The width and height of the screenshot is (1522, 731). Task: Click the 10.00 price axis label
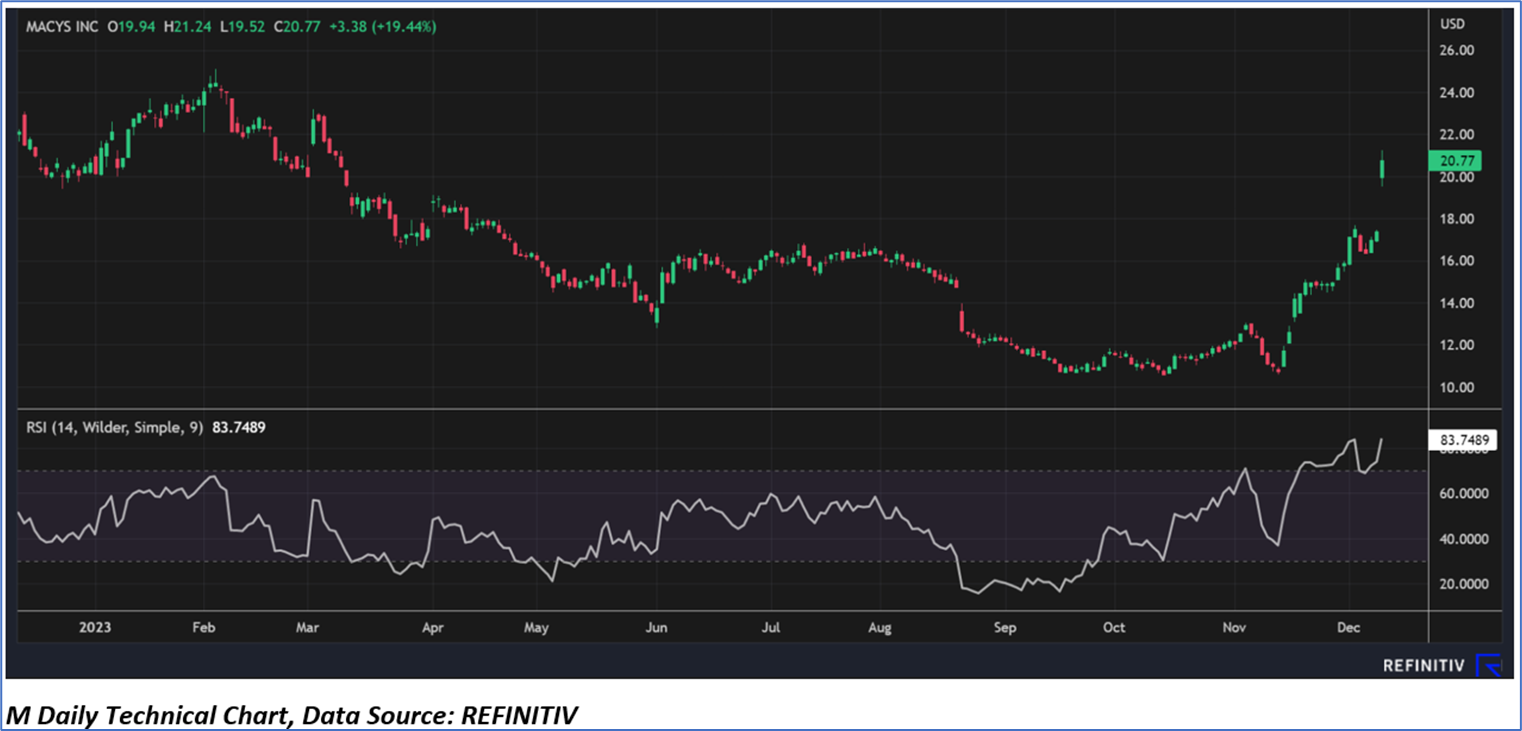1456,388
